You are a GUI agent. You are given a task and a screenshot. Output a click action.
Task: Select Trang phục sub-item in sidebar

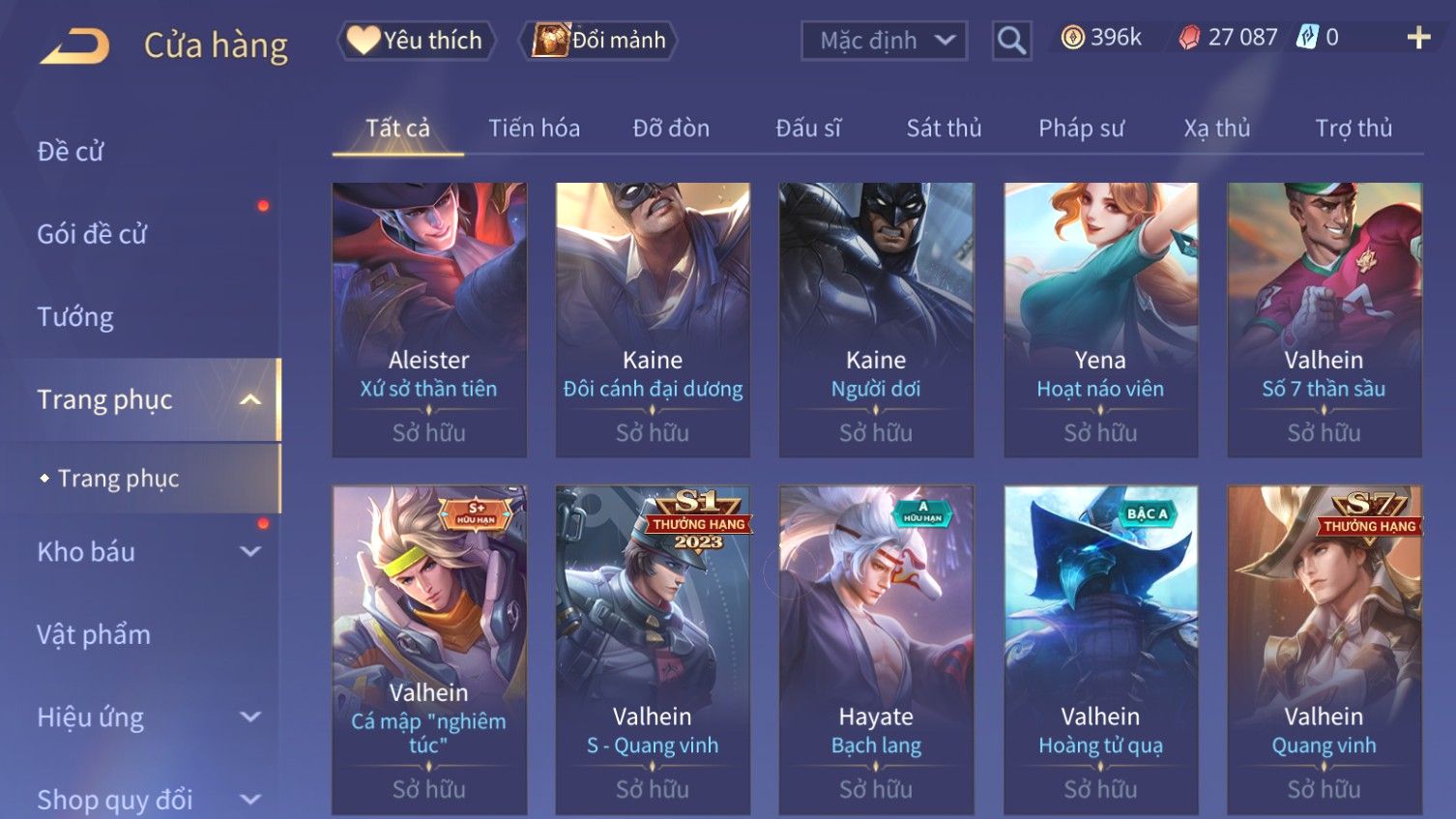pos(119,479)
